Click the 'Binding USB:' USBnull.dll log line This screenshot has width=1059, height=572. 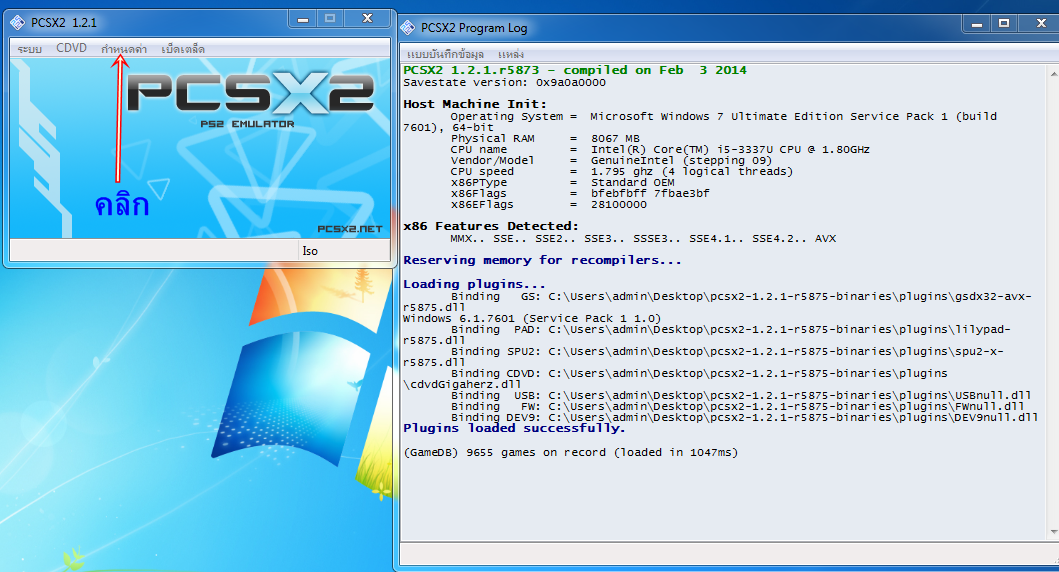tap(741, 396)
